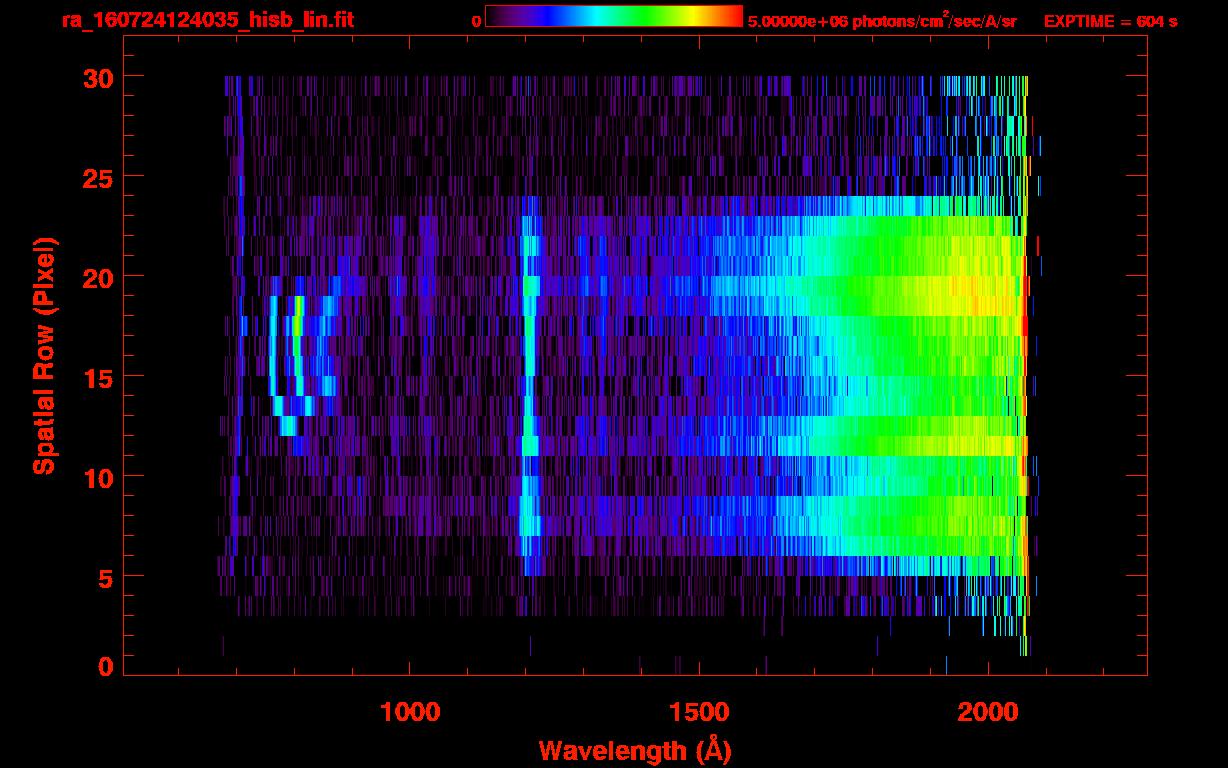Click the red-orange hot spot near 2050 Å
This screenshot has height=768, width=1228.
(x=1024, y=326)
